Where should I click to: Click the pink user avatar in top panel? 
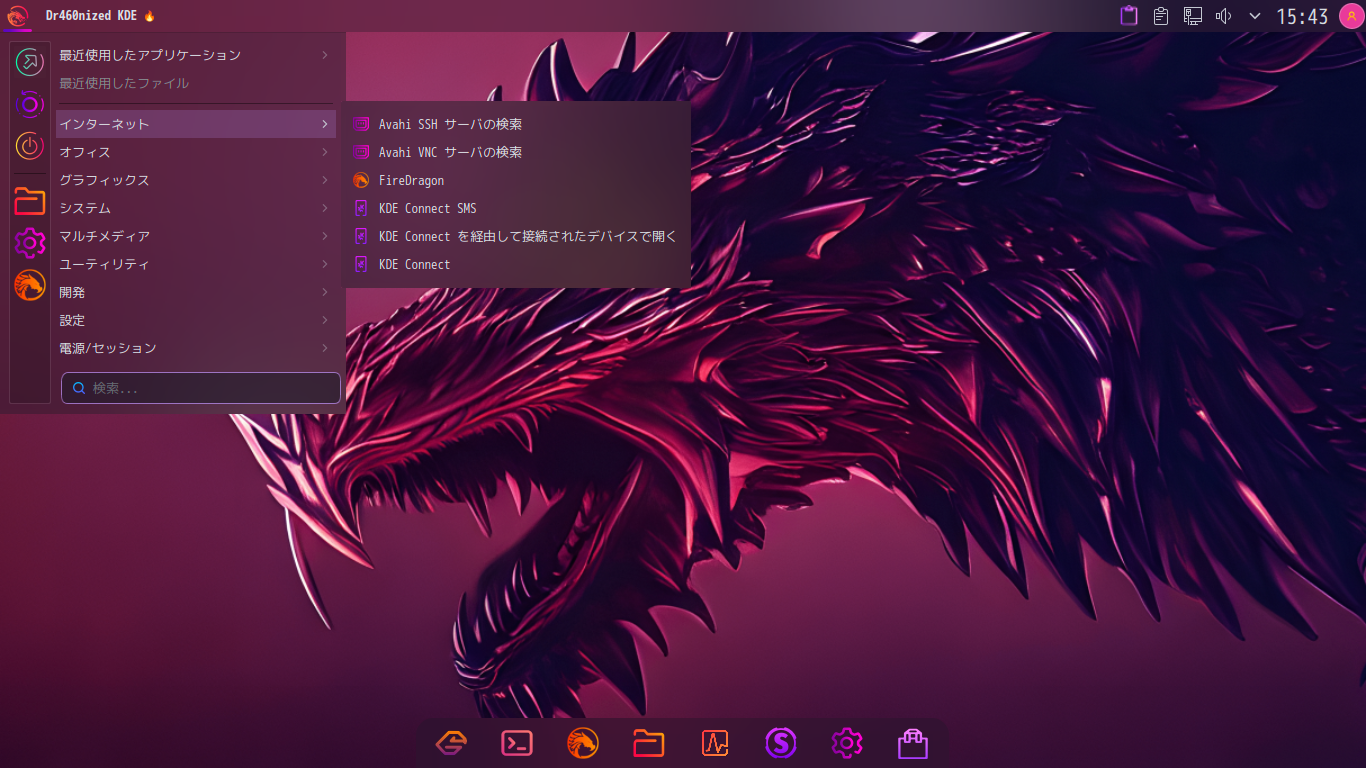point(1351,16)
